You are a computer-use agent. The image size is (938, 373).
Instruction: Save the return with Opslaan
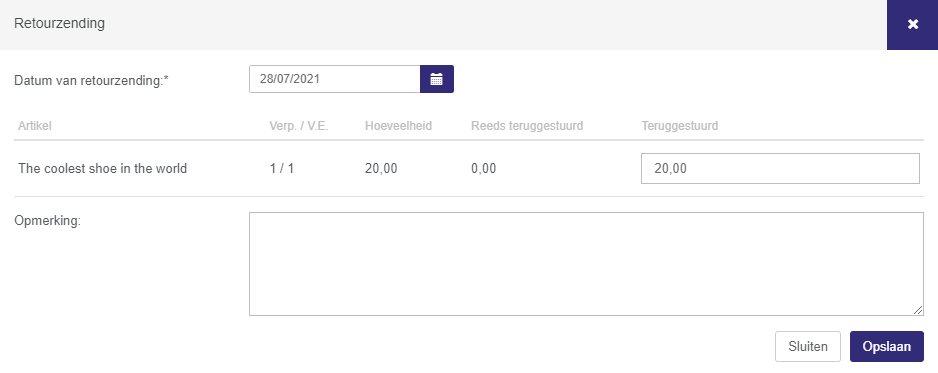click(887, 347)
